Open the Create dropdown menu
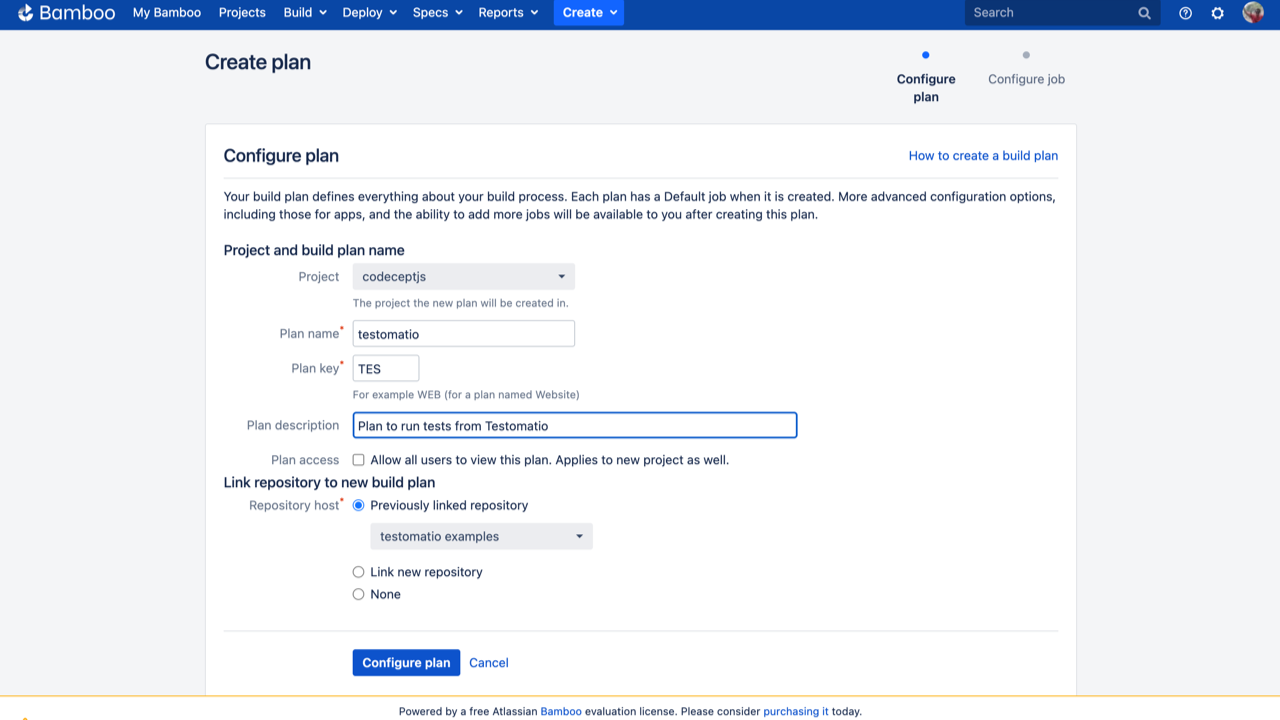 click(588, 13)
